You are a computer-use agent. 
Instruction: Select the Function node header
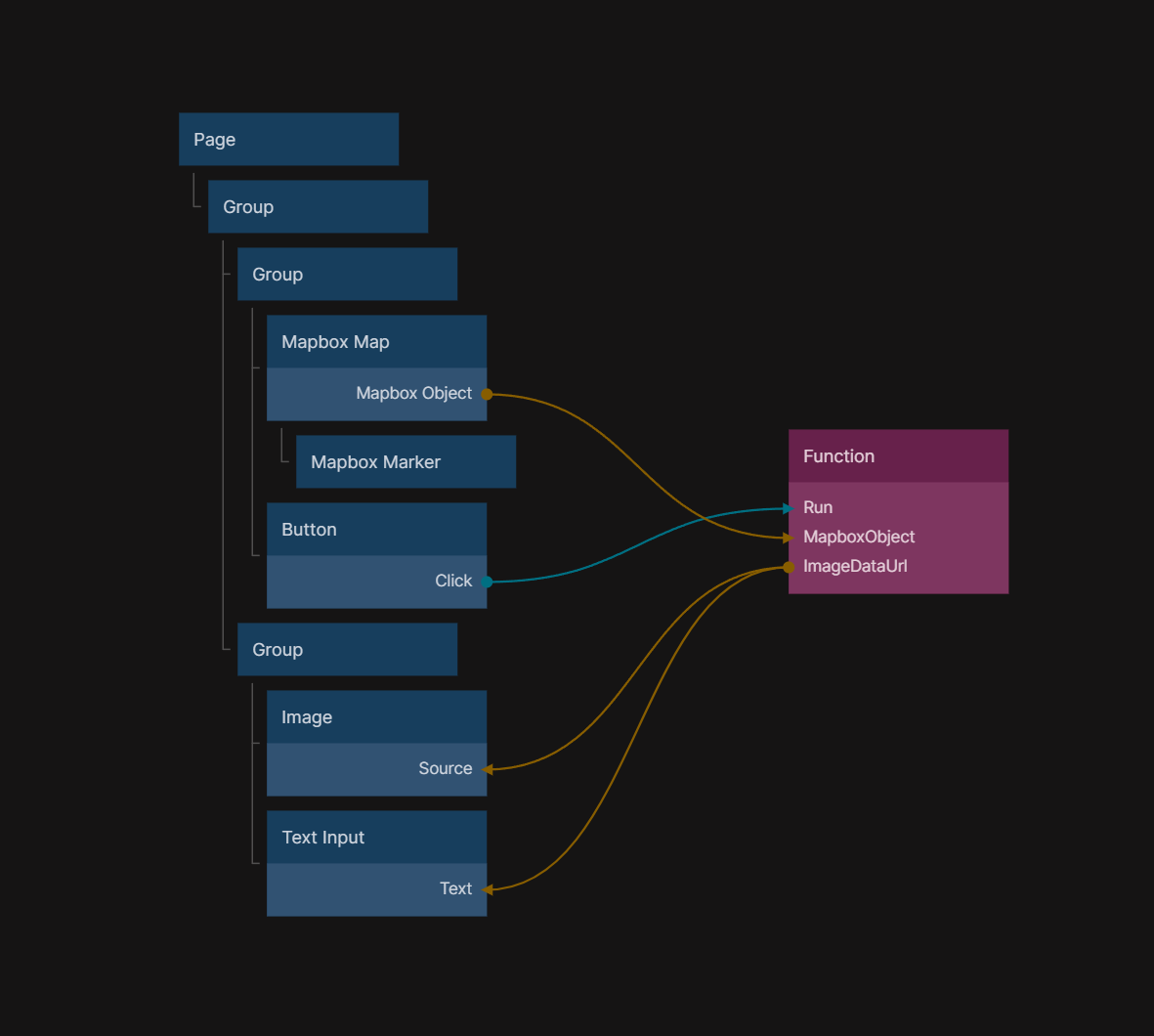(x=898, y=456)
